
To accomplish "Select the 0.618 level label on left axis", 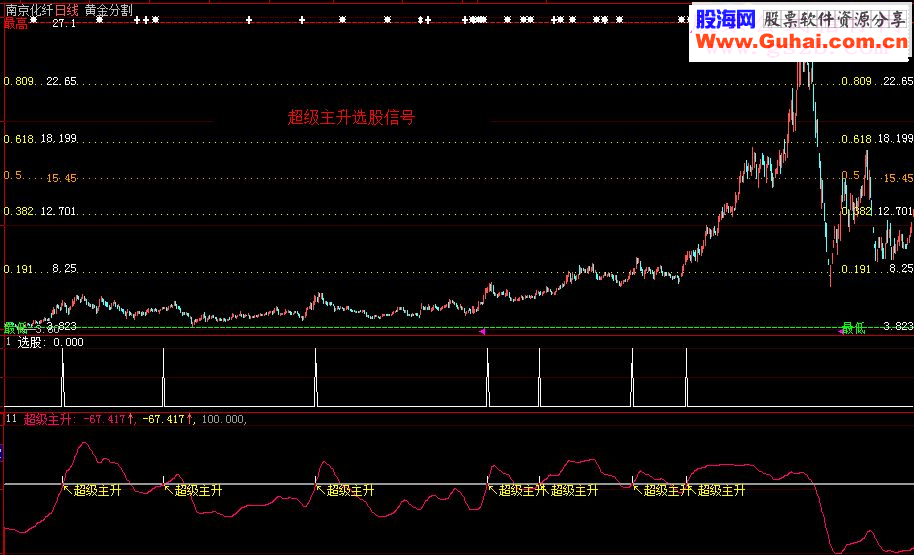I will tap(19, 139).
